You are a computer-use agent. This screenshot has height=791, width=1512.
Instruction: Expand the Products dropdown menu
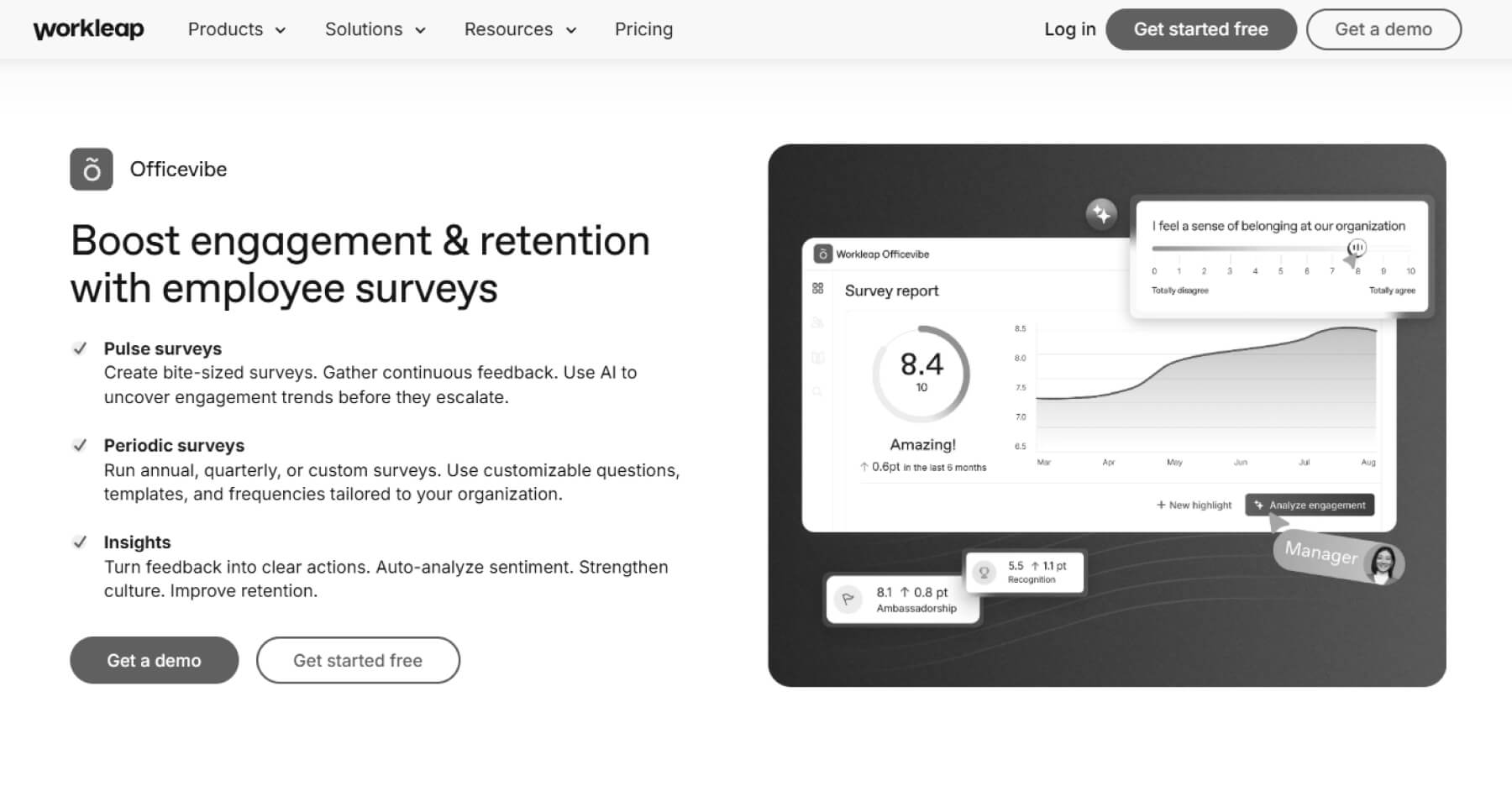coord(237,29)
